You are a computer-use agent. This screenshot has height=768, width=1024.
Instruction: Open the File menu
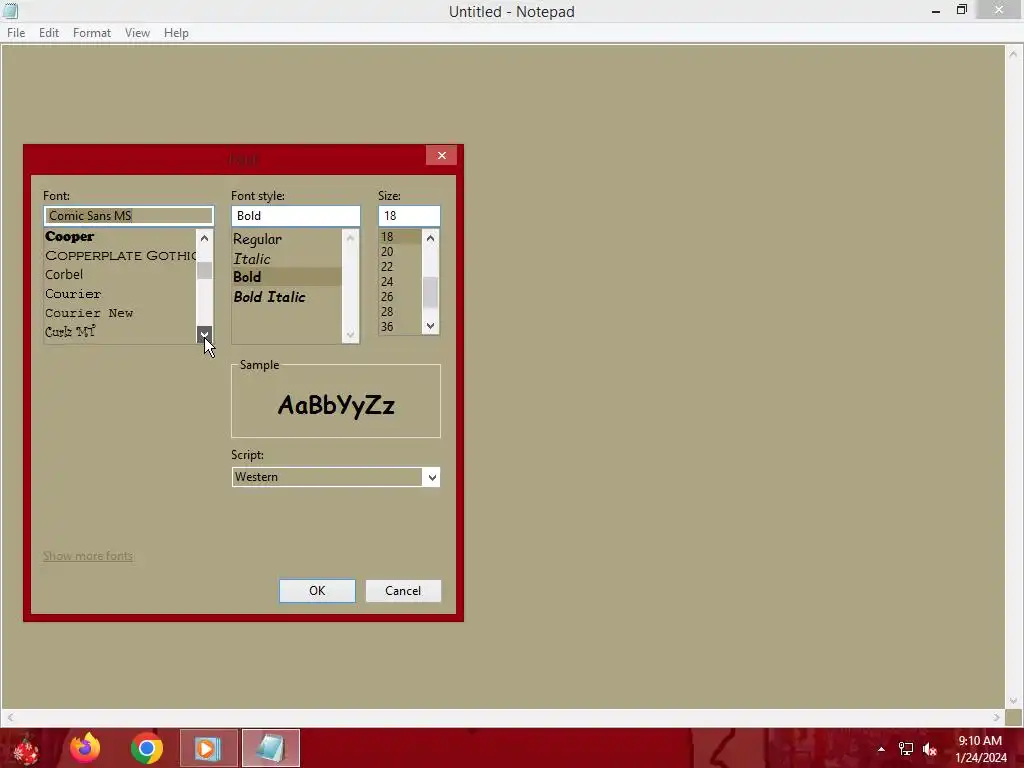[16, 33]
